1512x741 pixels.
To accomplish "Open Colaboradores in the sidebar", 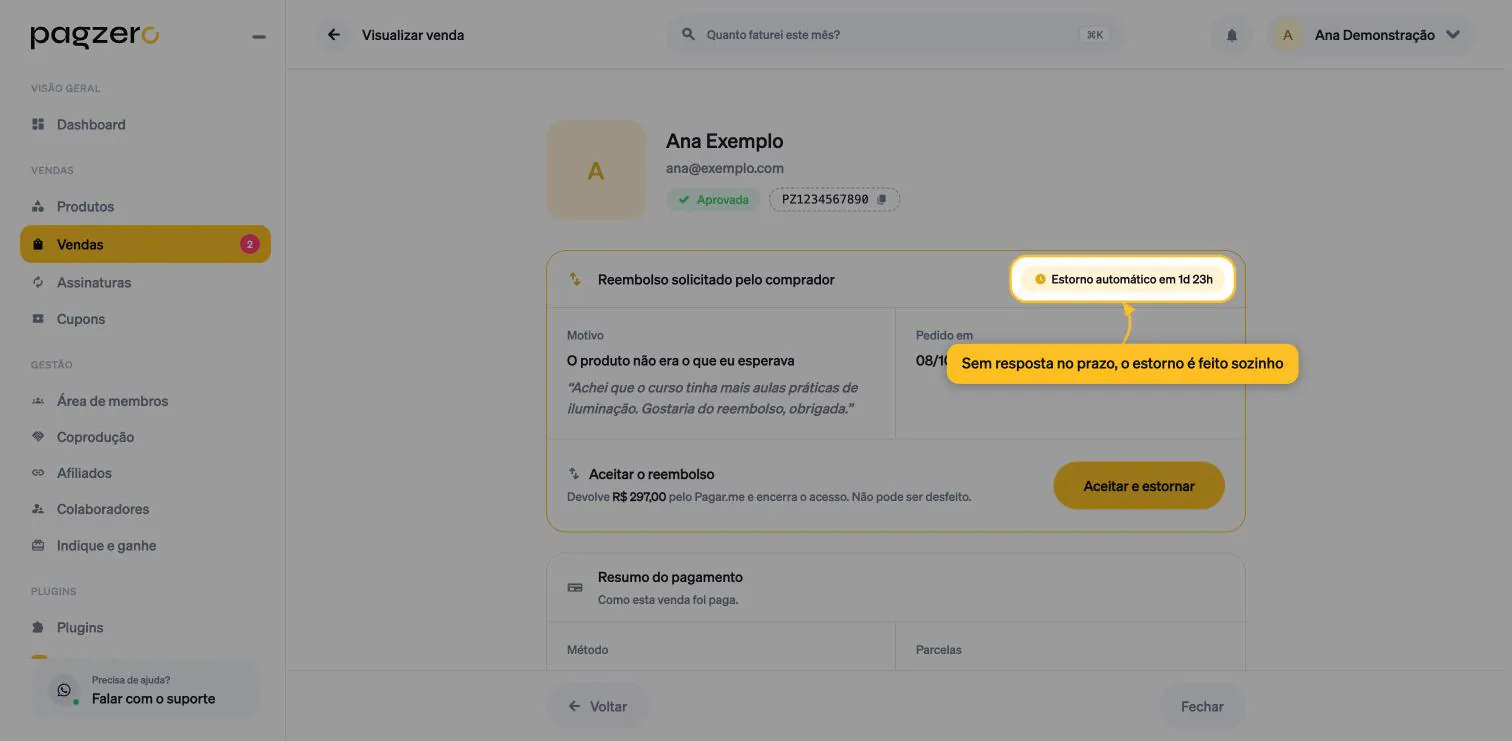I will pos(145,509).
